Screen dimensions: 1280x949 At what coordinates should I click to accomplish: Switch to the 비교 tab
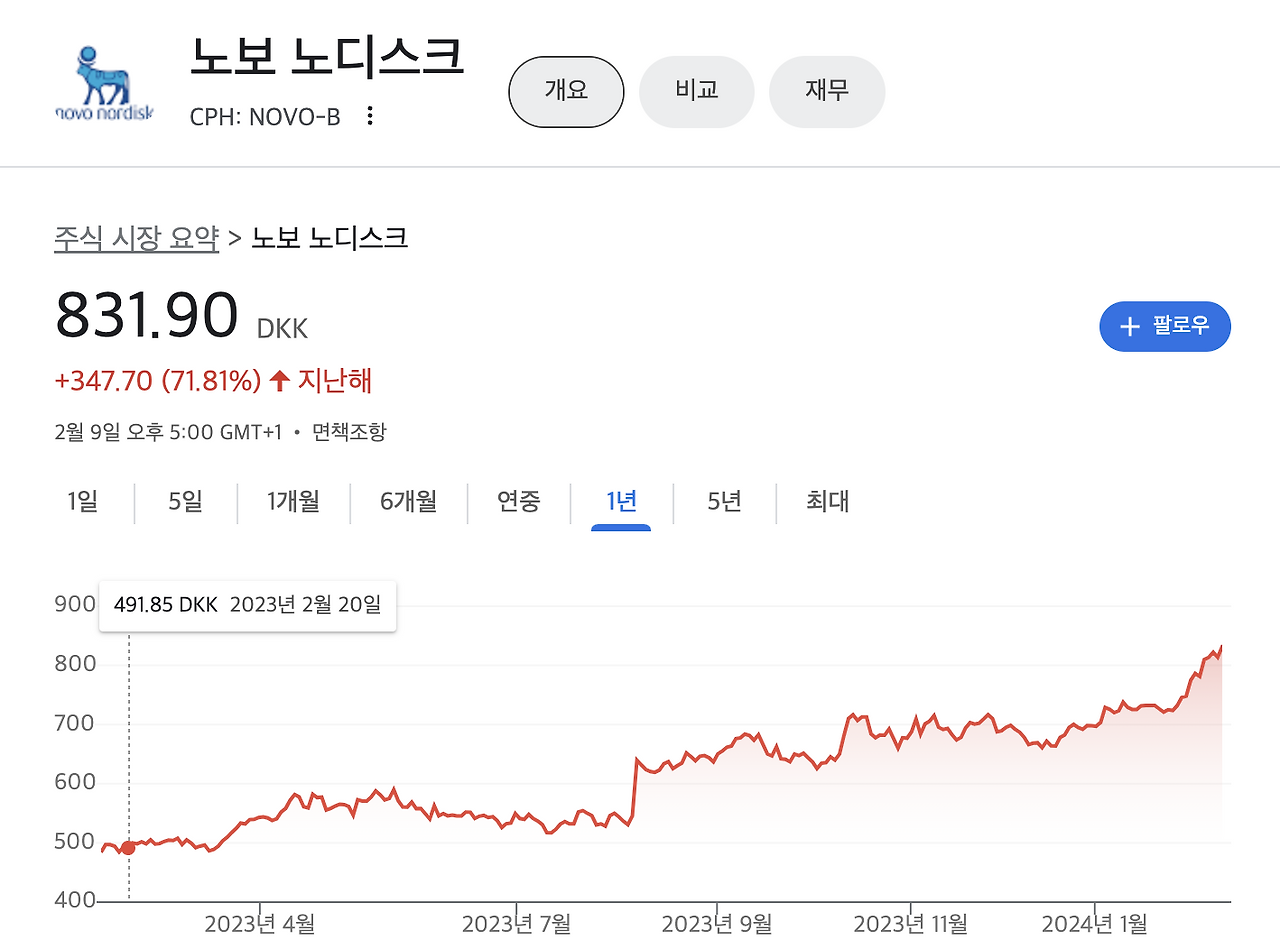[696, 91]
